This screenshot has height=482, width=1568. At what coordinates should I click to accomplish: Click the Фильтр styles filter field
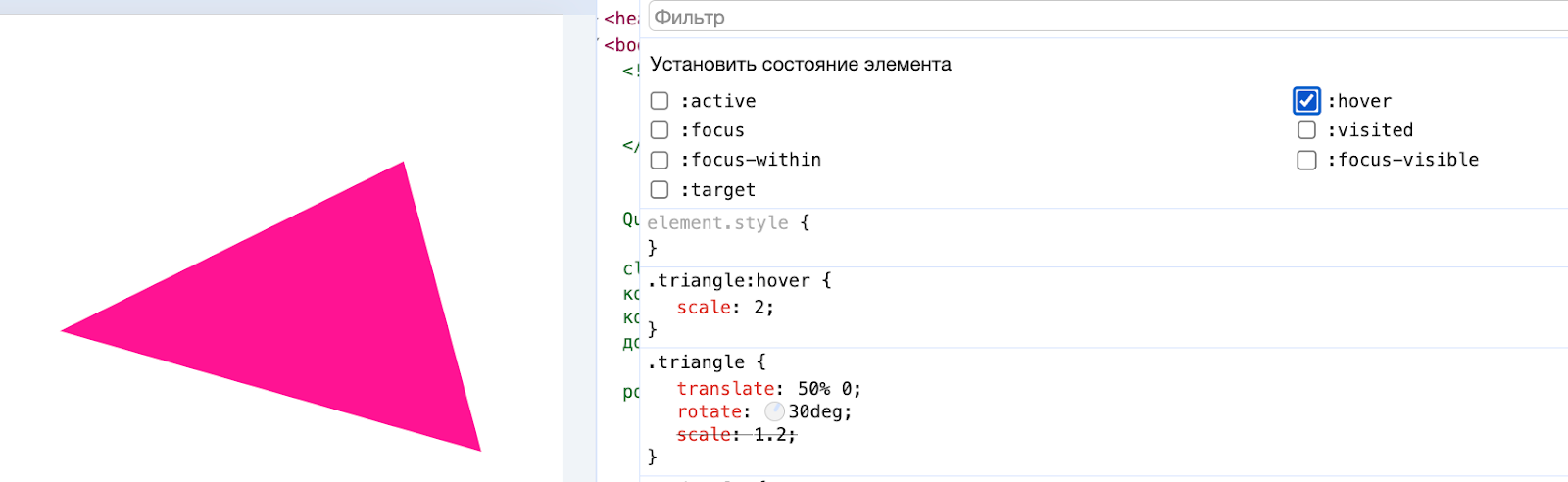[x=1078, y=18]
